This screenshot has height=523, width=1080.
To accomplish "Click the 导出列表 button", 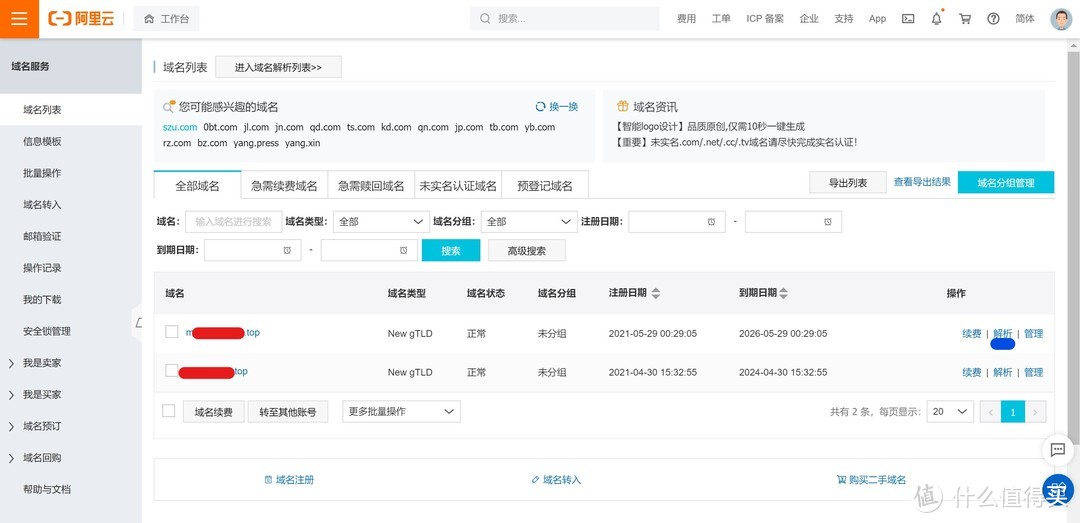I will pyautogui.click(x=848, y=183).
